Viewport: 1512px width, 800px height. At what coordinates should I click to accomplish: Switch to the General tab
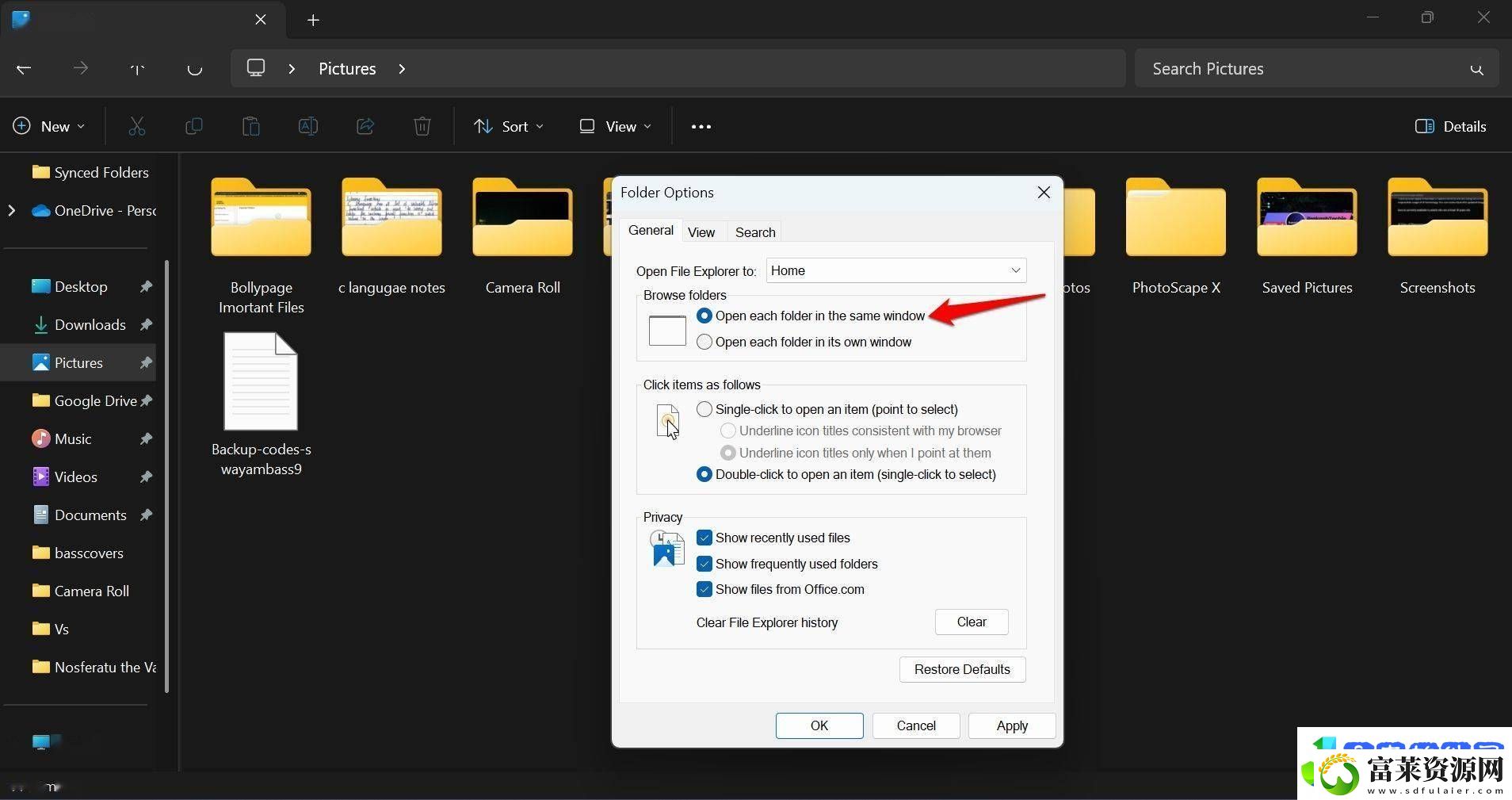[651, 230]
